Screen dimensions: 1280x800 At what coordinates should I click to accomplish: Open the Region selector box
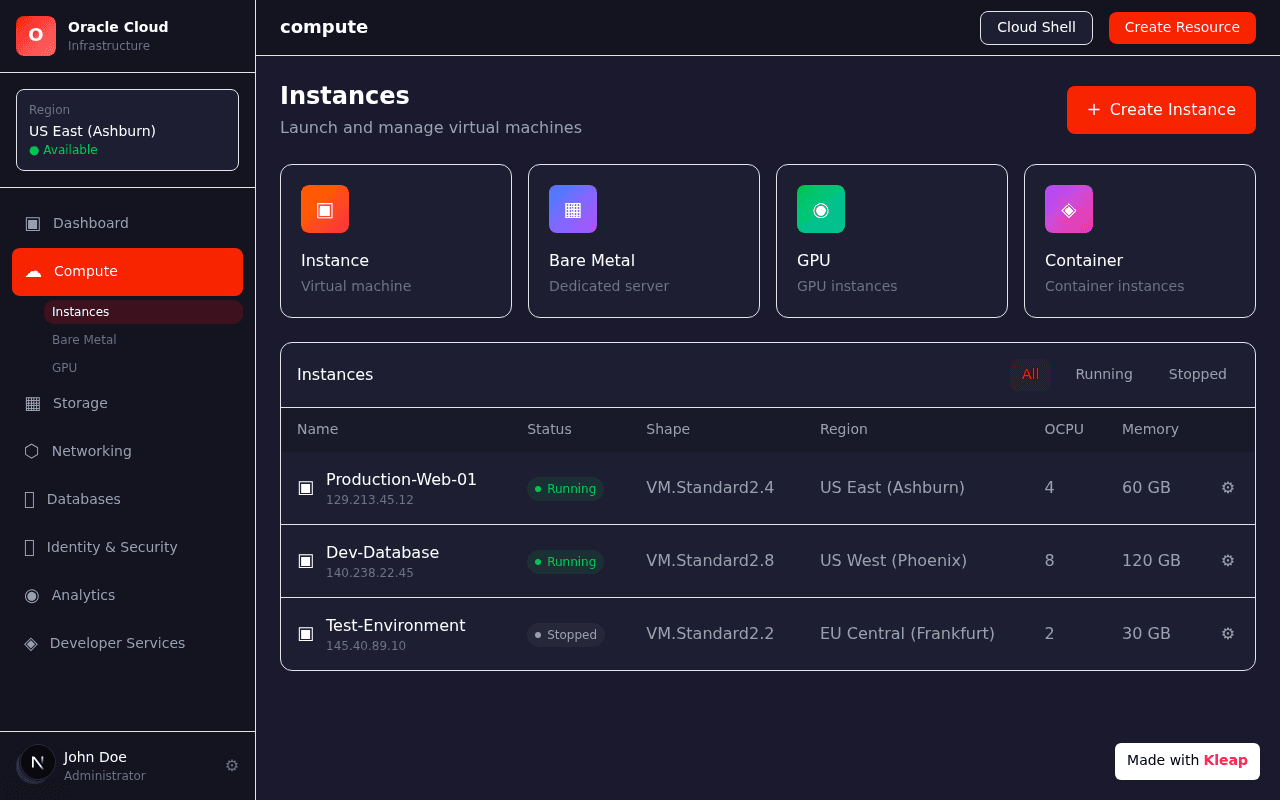click(127, 130)
